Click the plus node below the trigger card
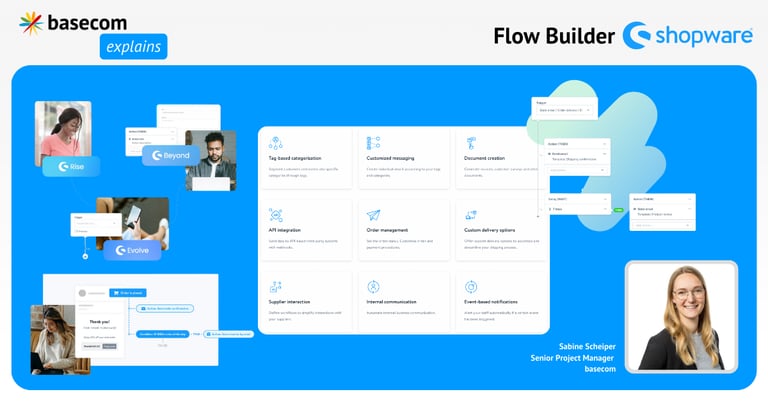 pos(85,256)
